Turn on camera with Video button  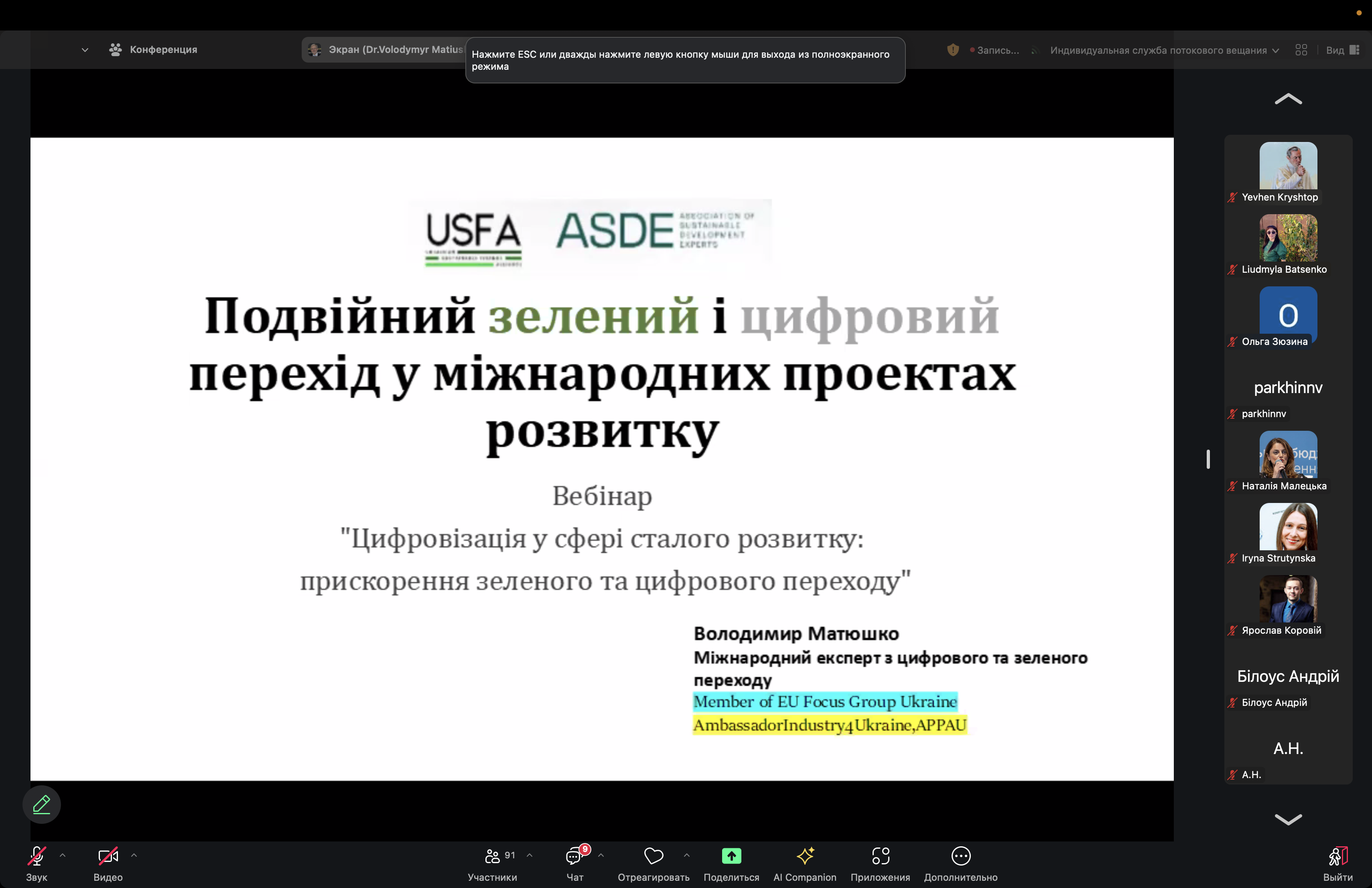coord(108,856)
